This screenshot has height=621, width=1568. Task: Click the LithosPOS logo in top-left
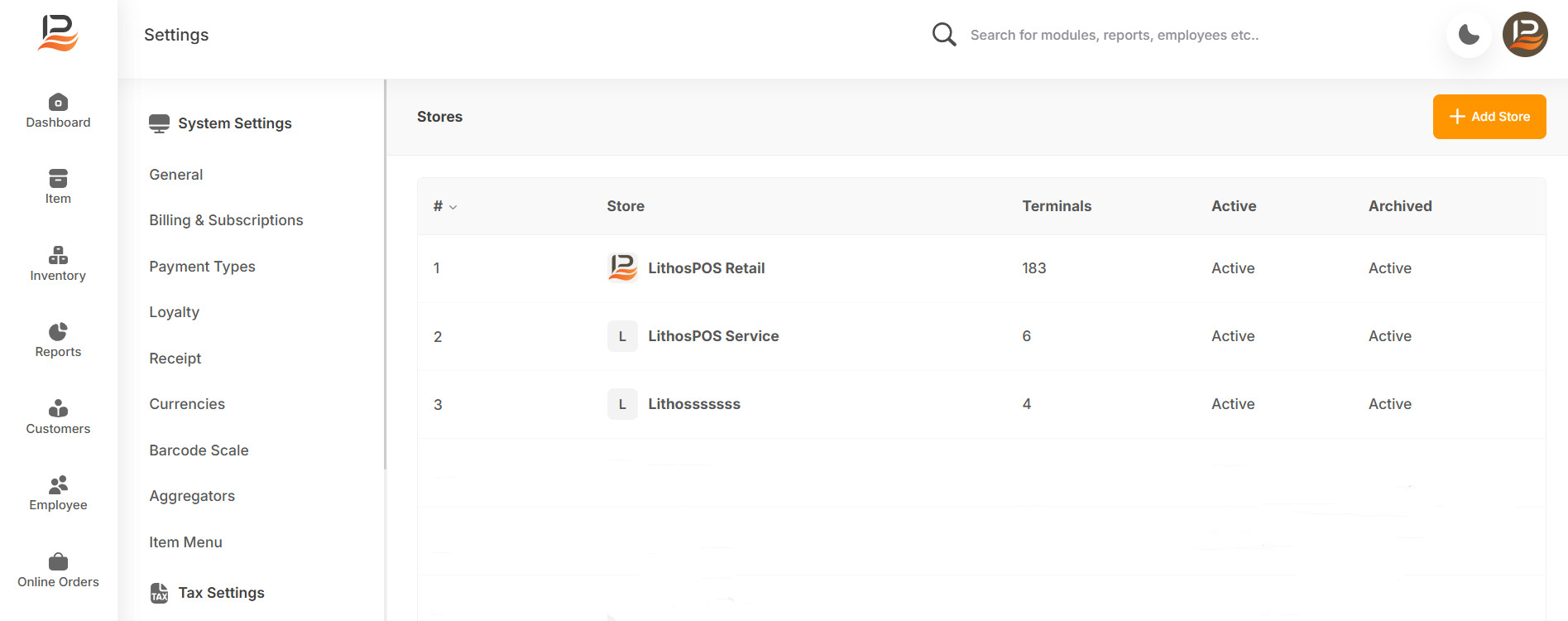point(58,33)
